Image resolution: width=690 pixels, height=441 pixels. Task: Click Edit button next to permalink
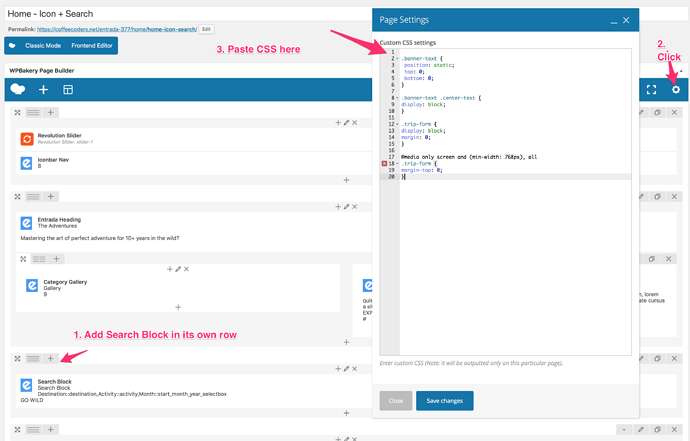206,29
